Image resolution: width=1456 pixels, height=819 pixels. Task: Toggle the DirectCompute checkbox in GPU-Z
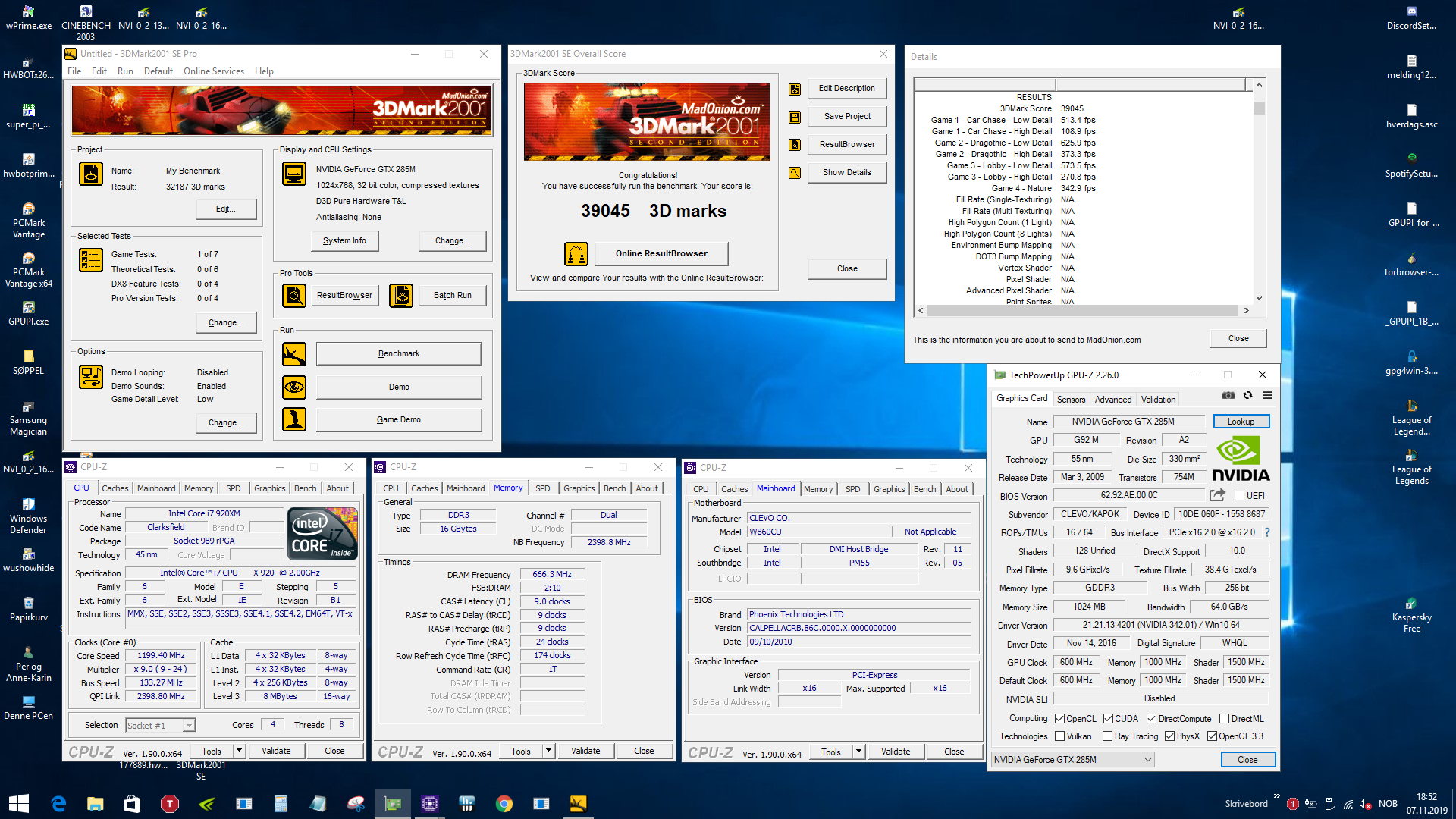coord(1151,719)
